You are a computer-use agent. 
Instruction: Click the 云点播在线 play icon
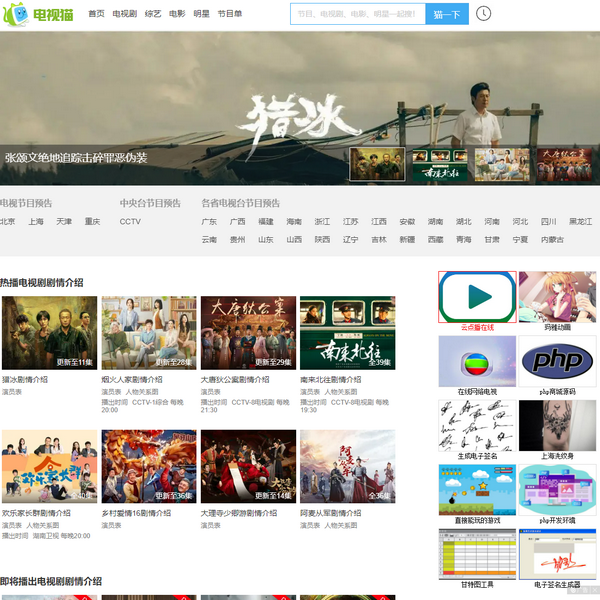point(477,296)
